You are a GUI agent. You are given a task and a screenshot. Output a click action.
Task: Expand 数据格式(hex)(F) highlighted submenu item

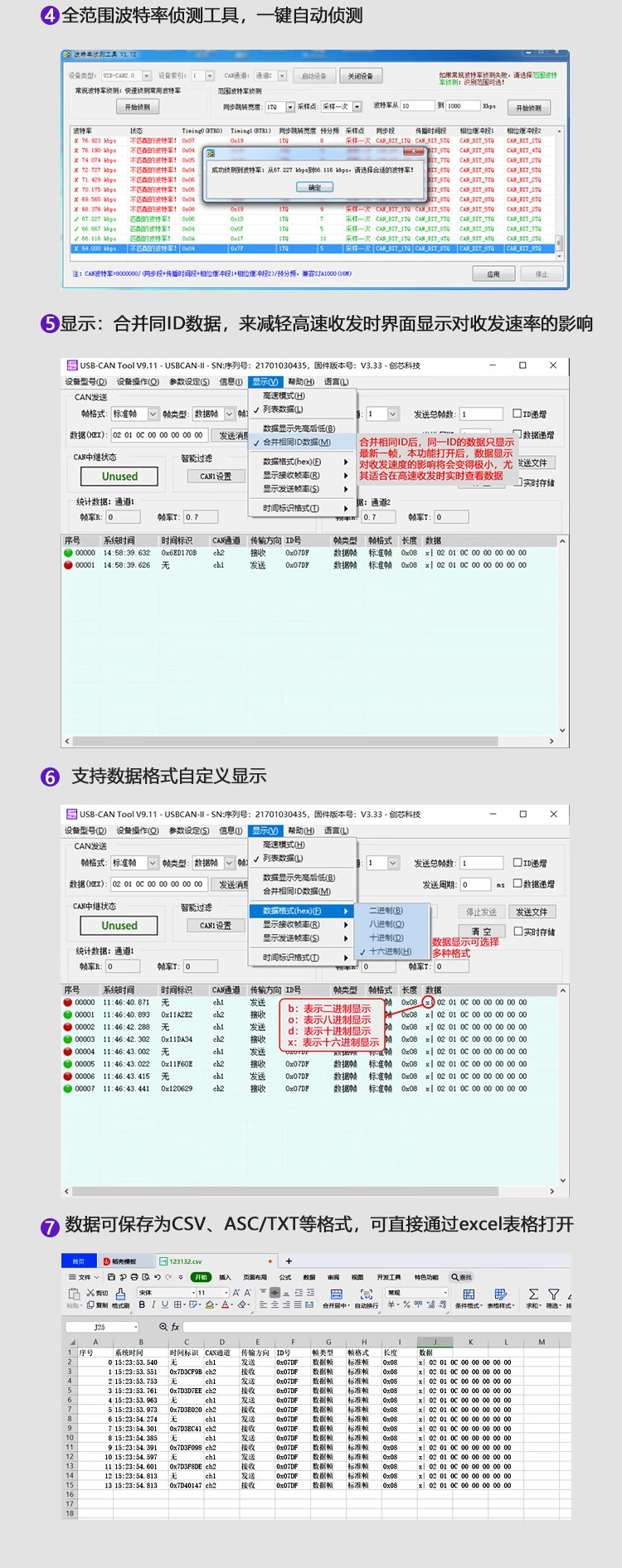pos(303,911)
